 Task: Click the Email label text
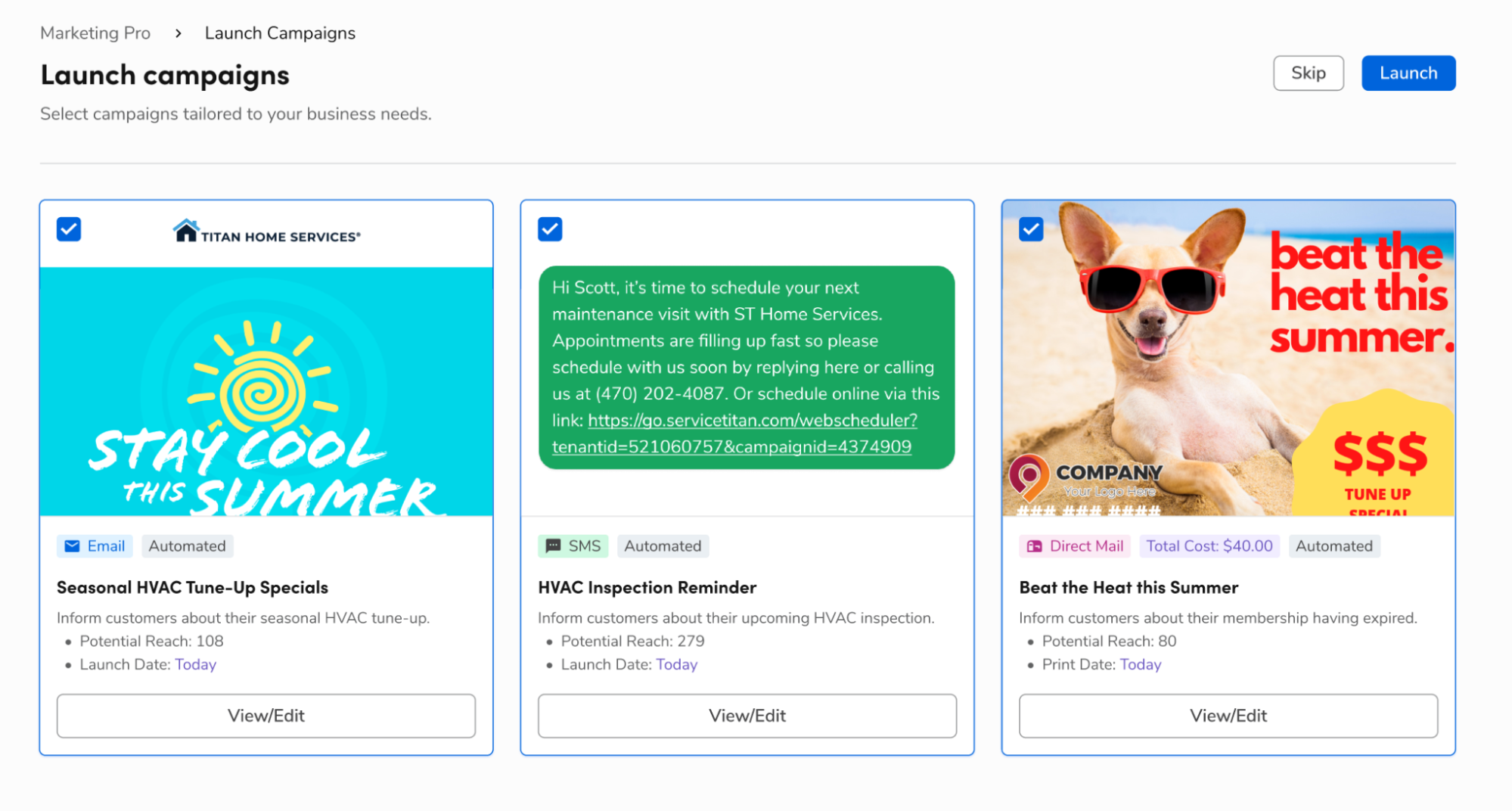pos(106,546)
